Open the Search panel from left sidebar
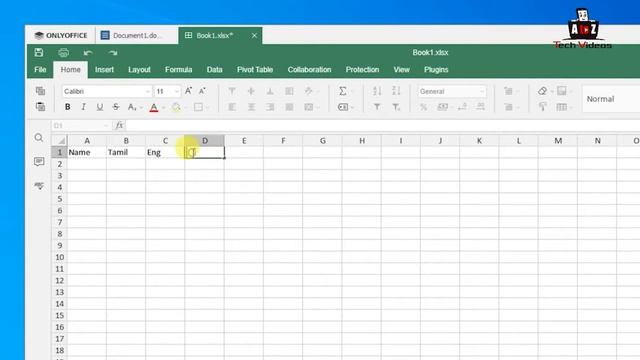Viewport: 640px width, 360px height. 39,138
